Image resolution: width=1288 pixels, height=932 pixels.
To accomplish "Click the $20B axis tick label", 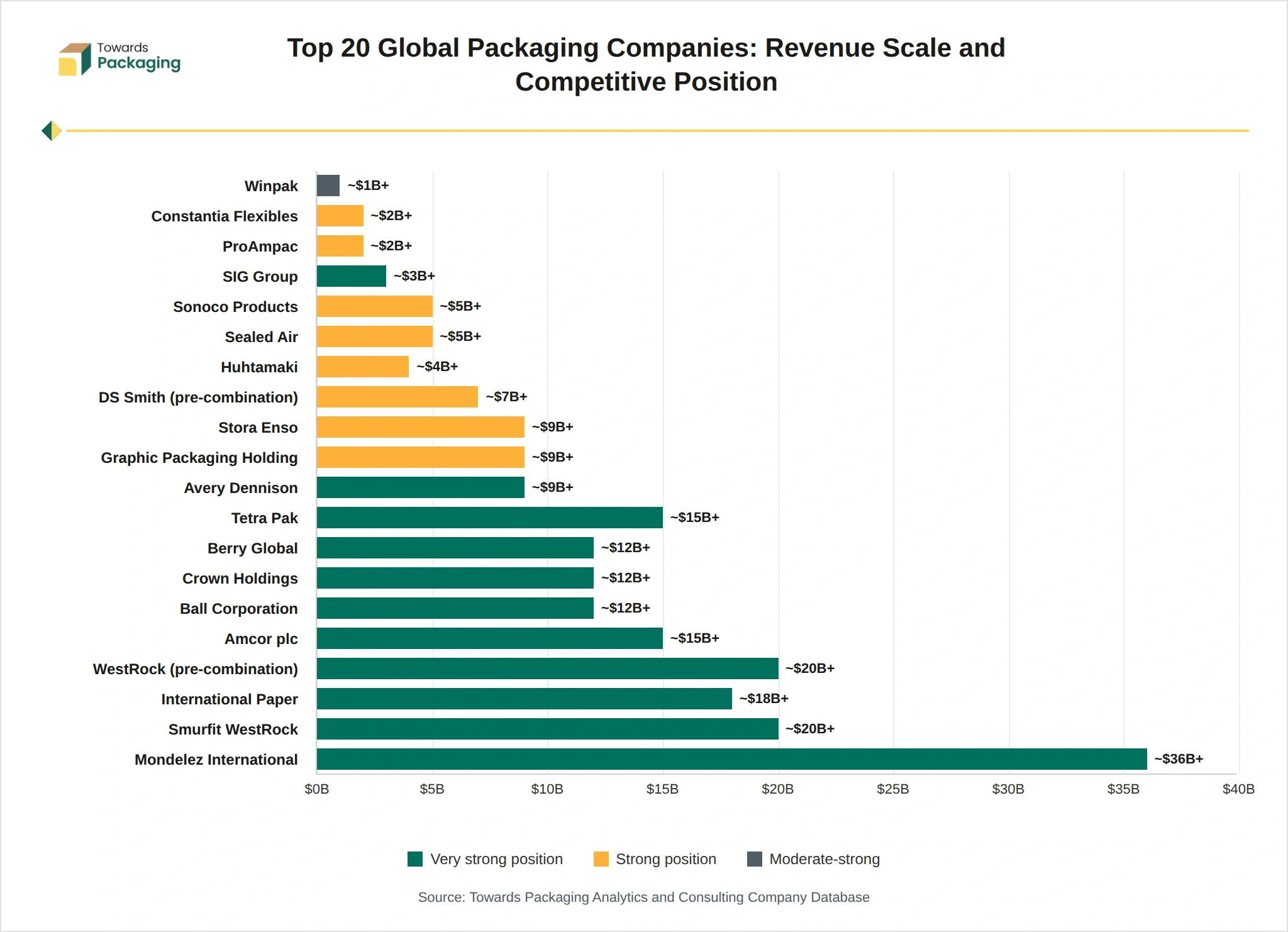I will [x=778, y=789].
